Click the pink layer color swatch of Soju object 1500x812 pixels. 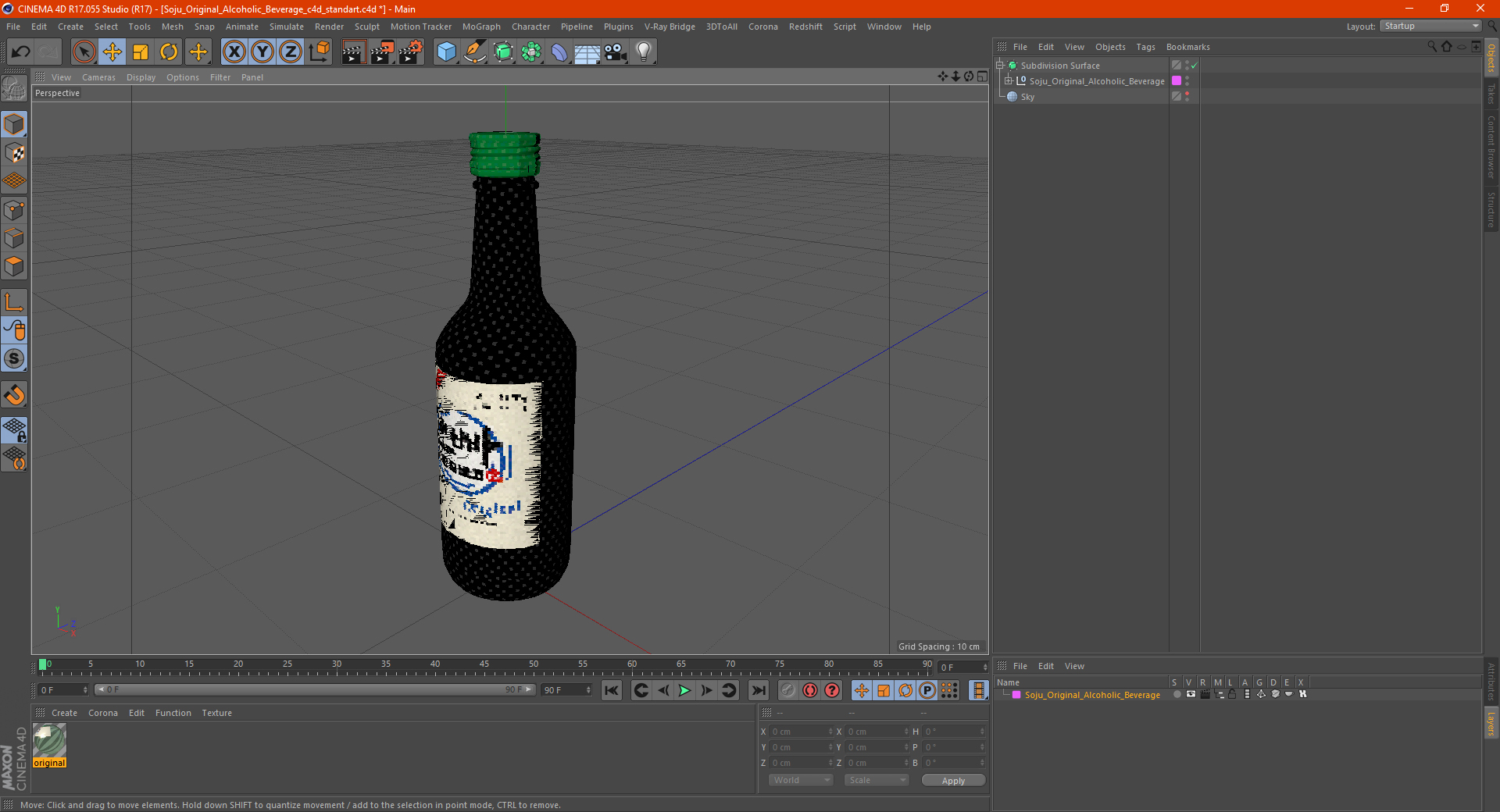1177,81
